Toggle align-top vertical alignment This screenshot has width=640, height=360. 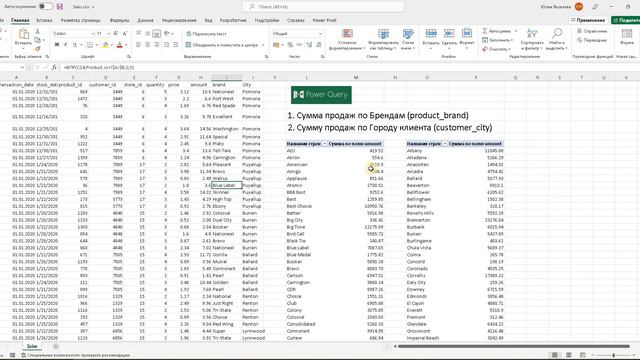139,33
